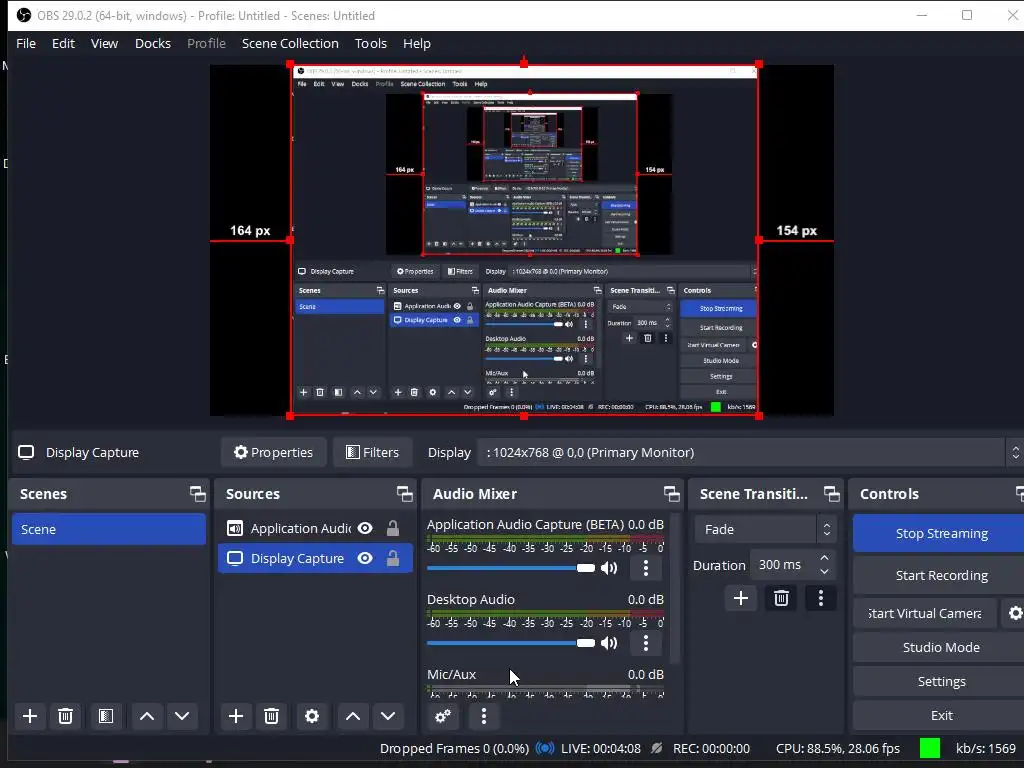This screenshot has height=768, width=1024.
Task: Open the Help menu
Action: (x=417, y=44)
